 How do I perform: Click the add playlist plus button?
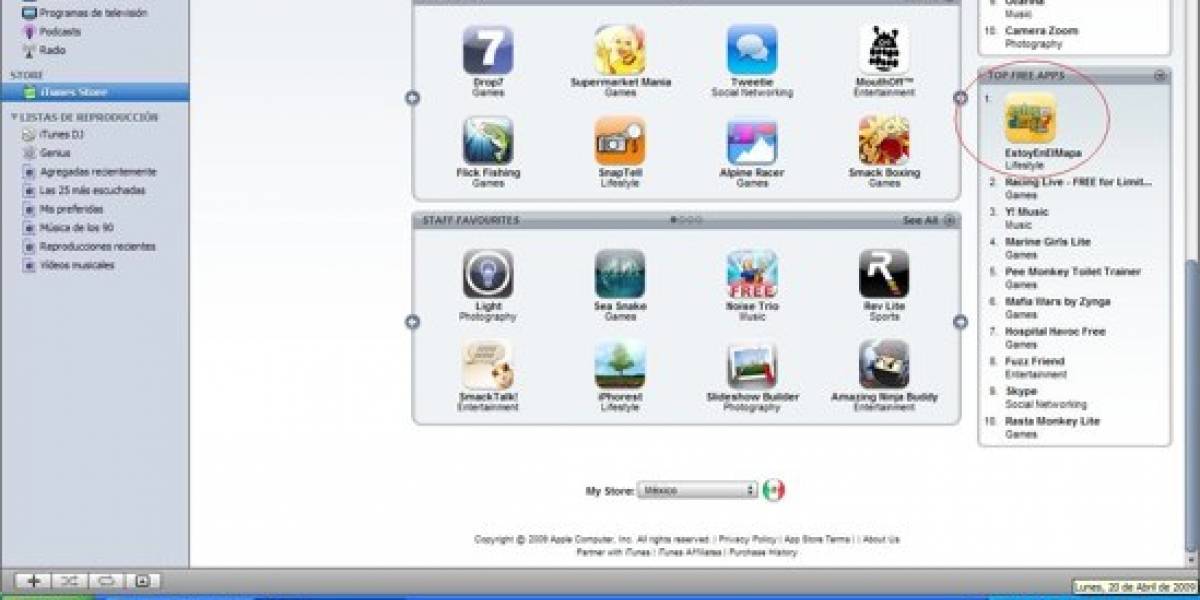tap(33, 580)
